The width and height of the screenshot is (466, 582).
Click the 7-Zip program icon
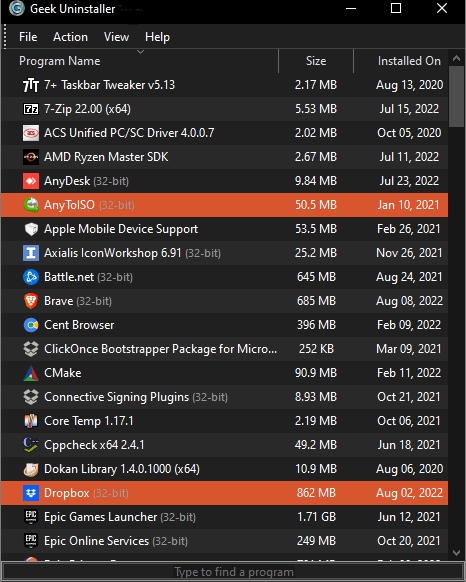coord(31,109)
